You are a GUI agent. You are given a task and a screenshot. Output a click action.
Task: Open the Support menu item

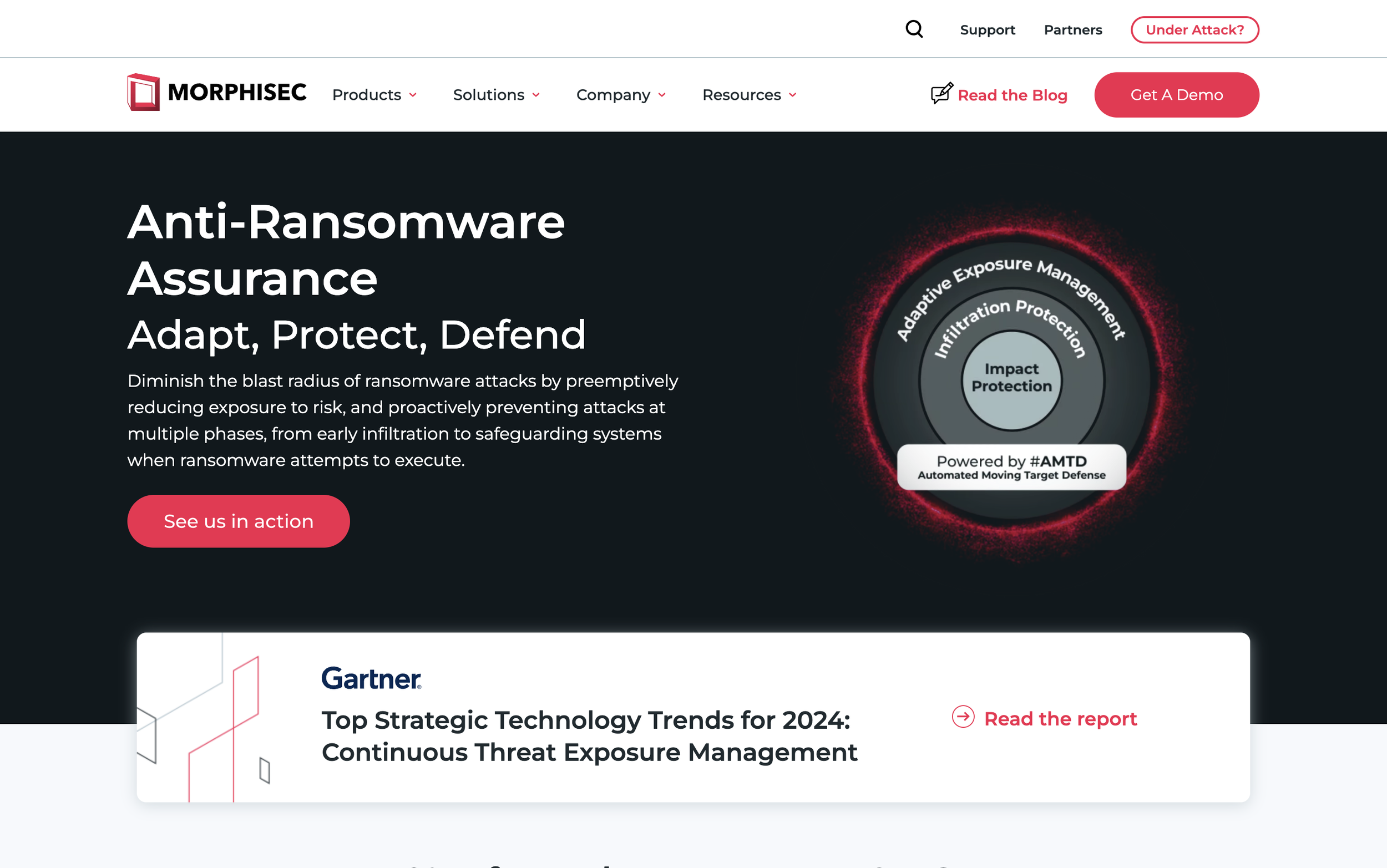(x=987, y=30)
